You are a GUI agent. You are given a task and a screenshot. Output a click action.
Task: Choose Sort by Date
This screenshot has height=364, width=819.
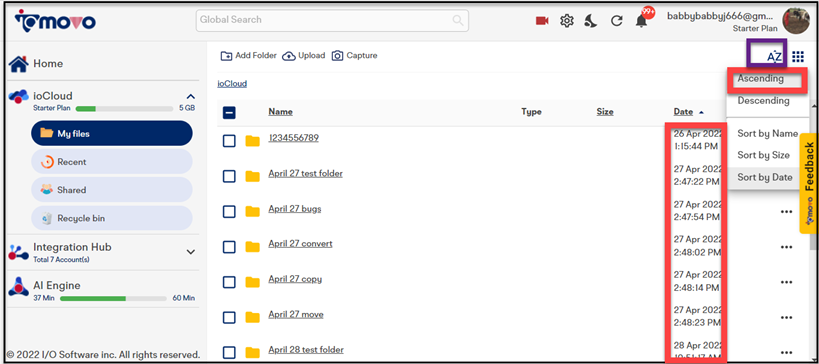tap(764, 178)
